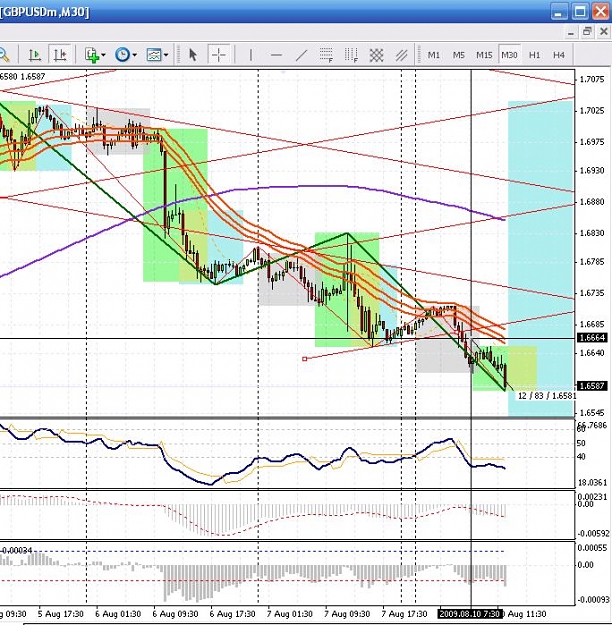Close the inner chart window
The image size is (612, 625).
coord(604,32)
